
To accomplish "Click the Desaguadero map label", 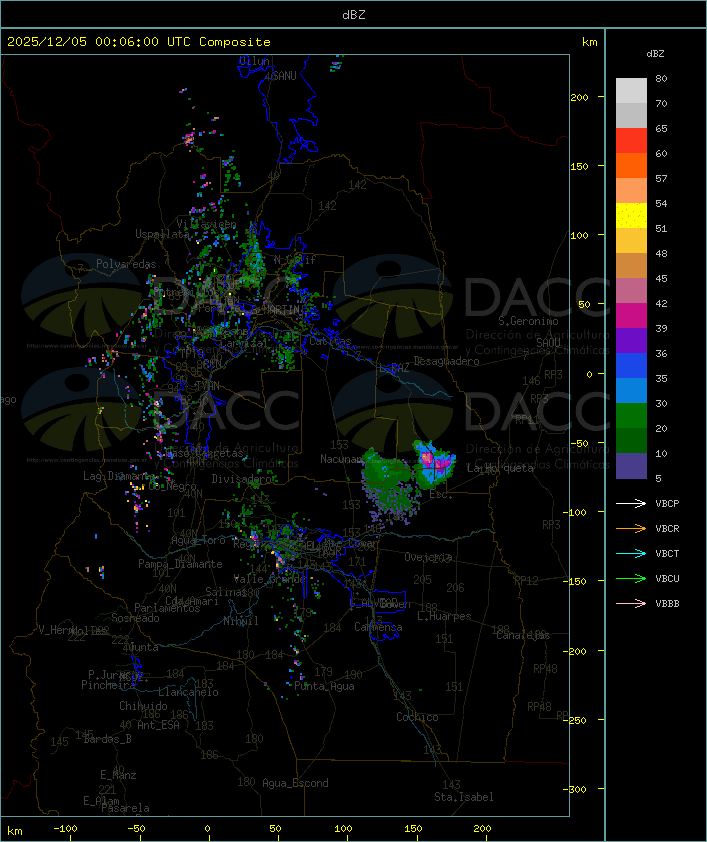I will click(446, 361).
